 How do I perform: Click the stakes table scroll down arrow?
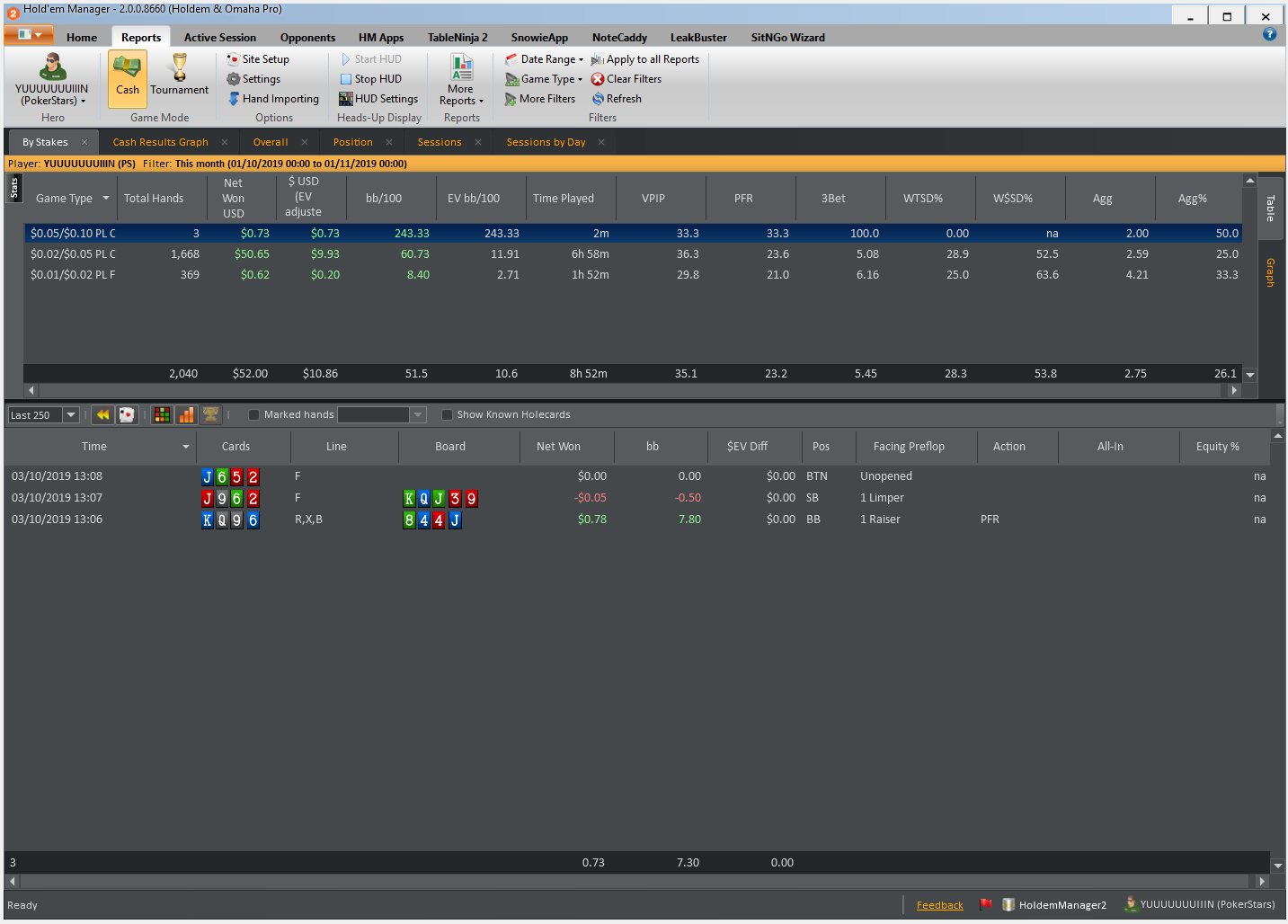tap(1249, 375)
